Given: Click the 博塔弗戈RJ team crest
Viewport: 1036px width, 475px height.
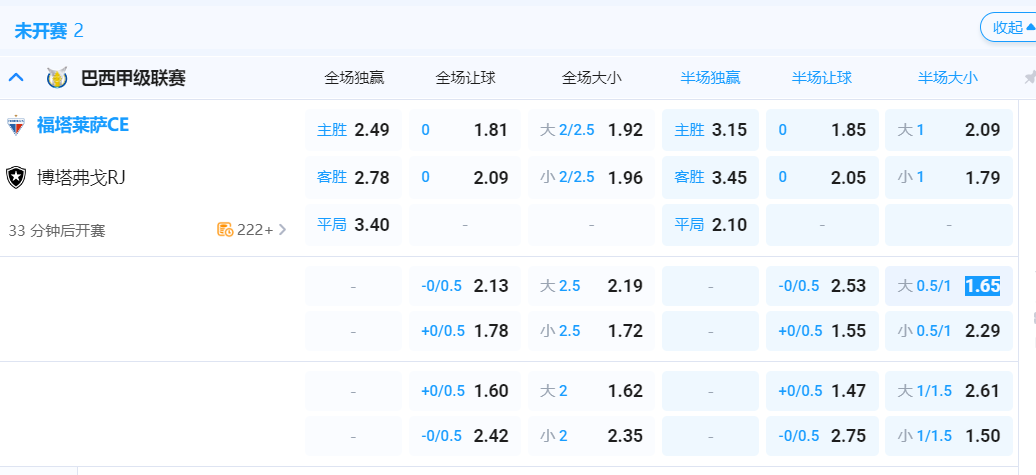Looking at the screenshot, I should (x=16, y=178).
